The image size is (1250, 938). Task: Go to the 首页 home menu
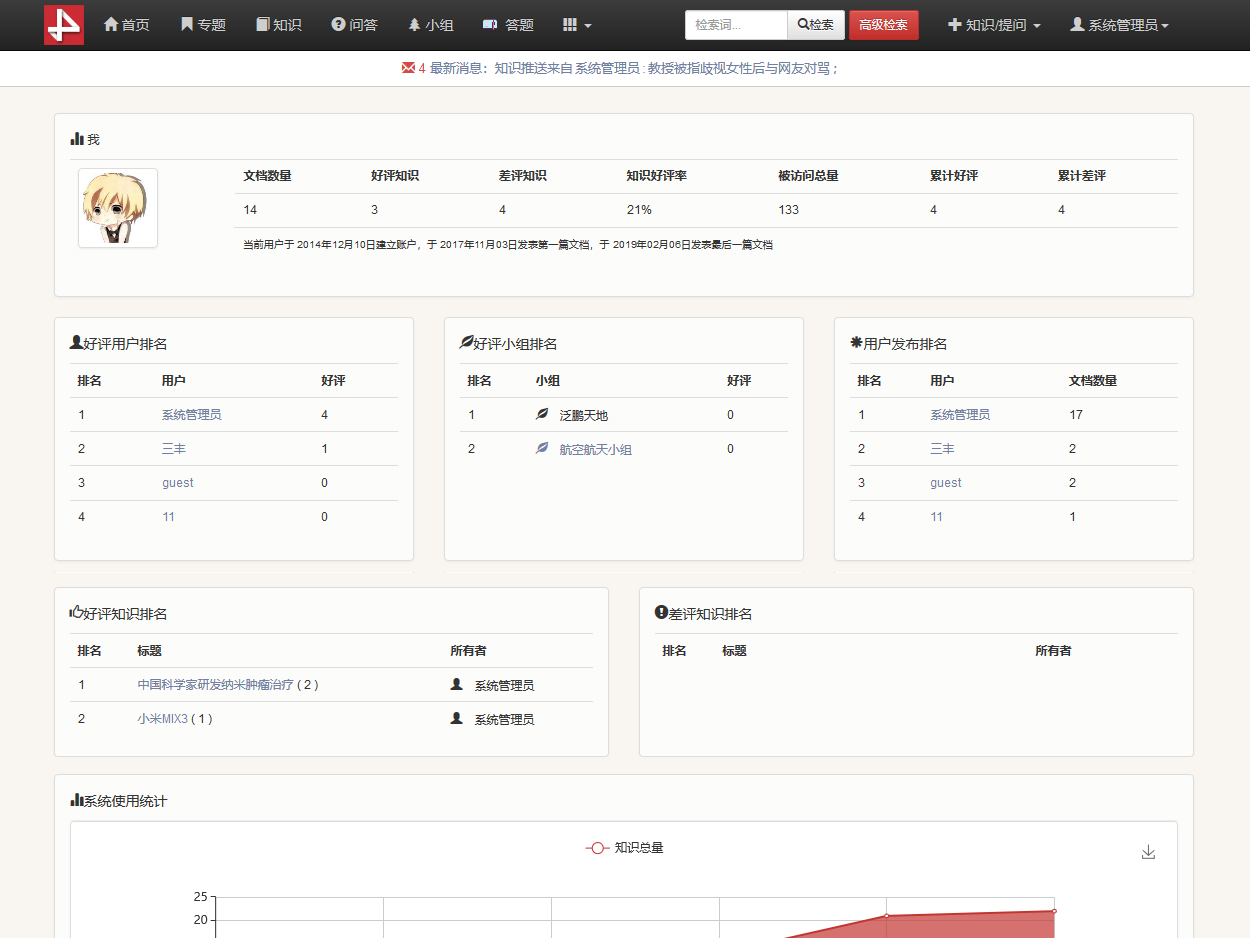pos(127,25)
